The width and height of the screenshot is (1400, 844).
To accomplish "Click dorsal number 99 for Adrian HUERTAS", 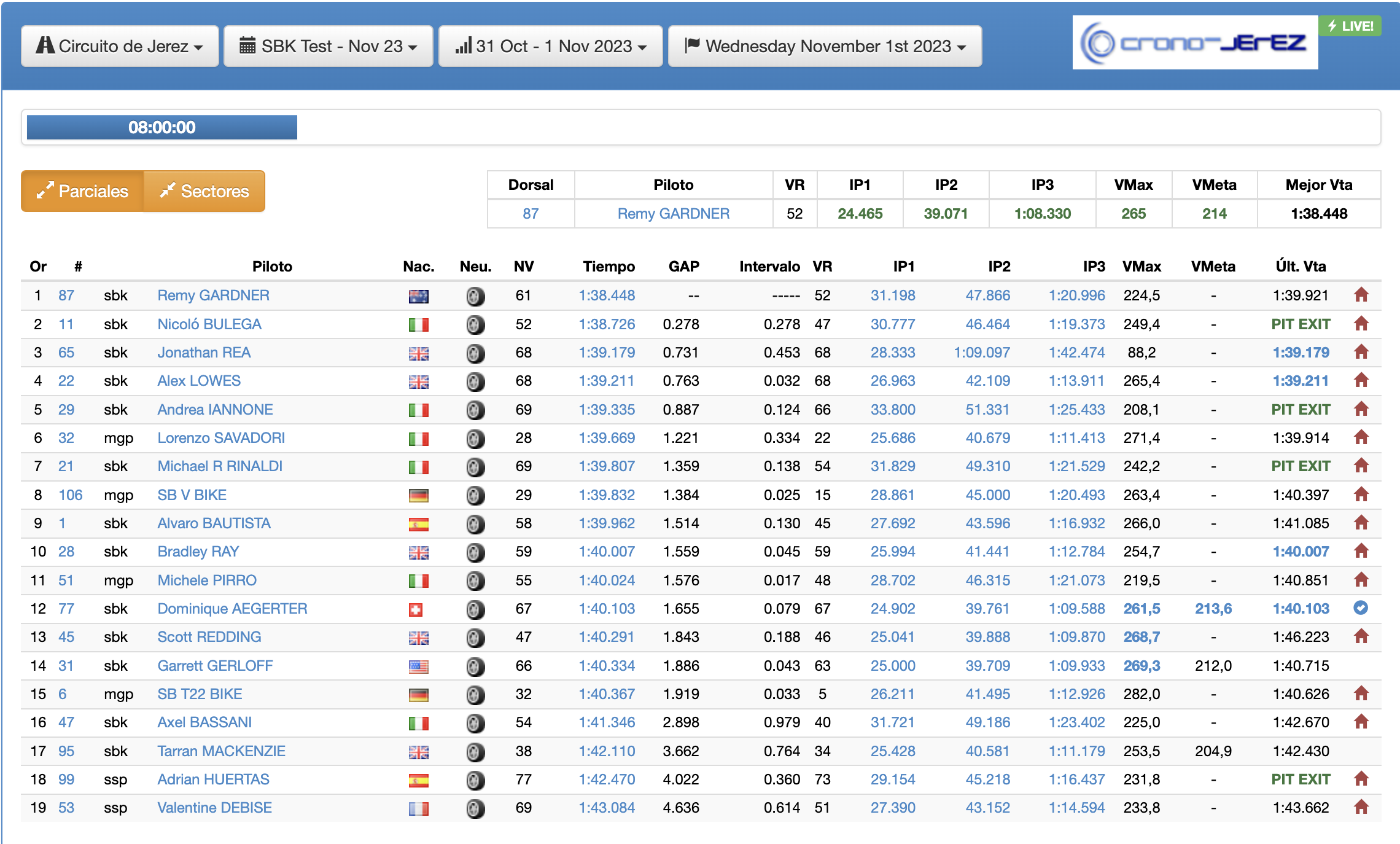I will coord(66,780).
